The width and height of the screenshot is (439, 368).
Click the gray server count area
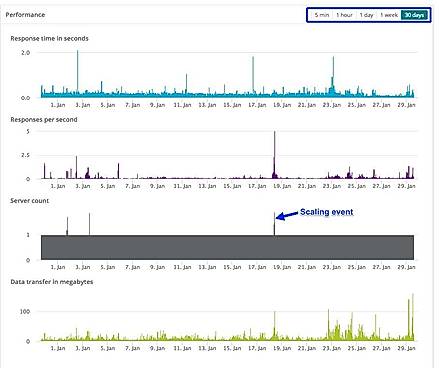tap(227, 247)
